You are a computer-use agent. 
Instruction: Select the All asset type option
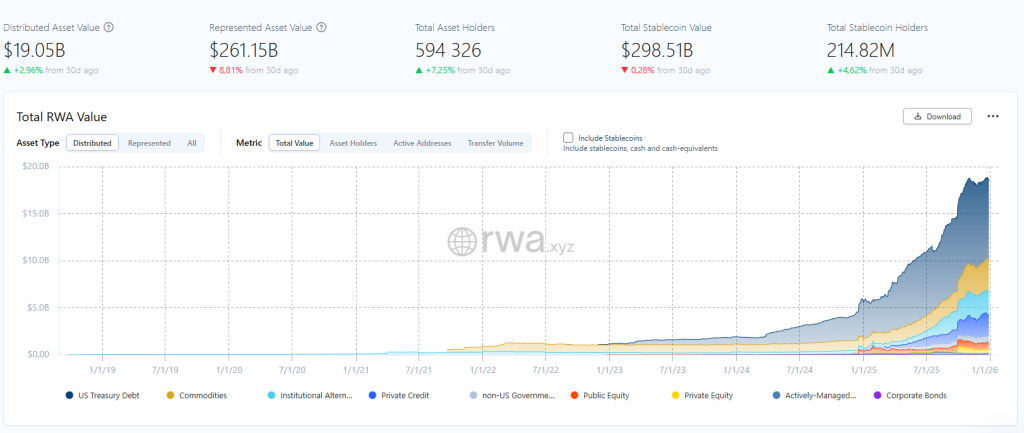click(192, 143)
